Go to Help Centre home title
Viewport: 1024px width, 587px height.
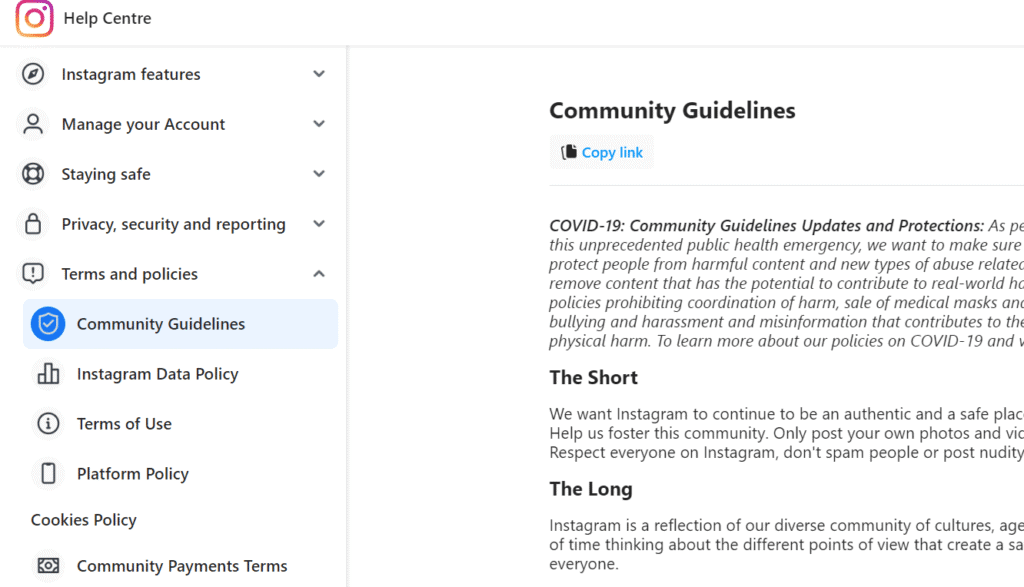pyautogui.click(x=107, y=18)
